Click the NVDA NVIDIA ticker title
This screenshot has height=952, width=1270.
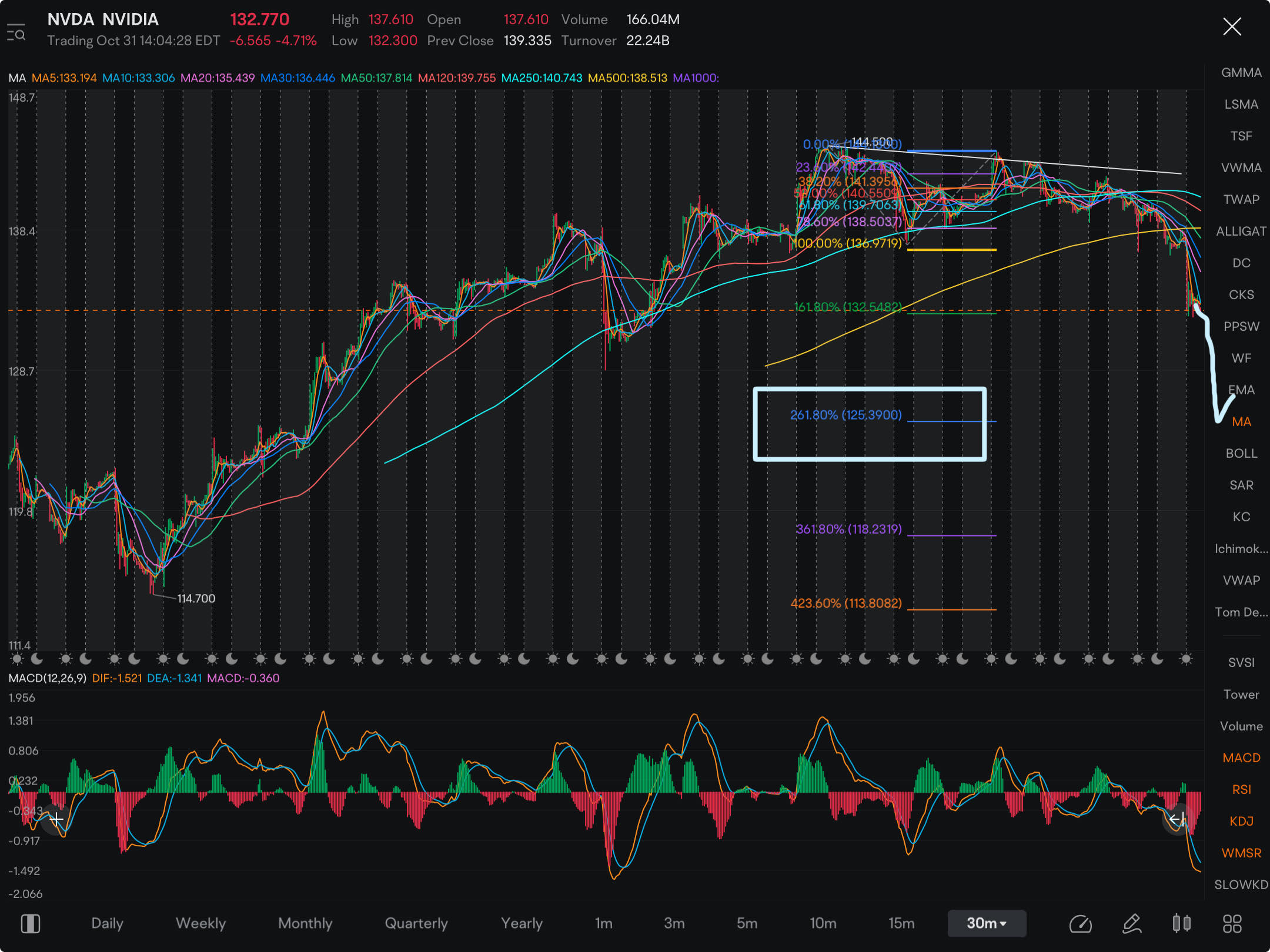pos(103,19)
